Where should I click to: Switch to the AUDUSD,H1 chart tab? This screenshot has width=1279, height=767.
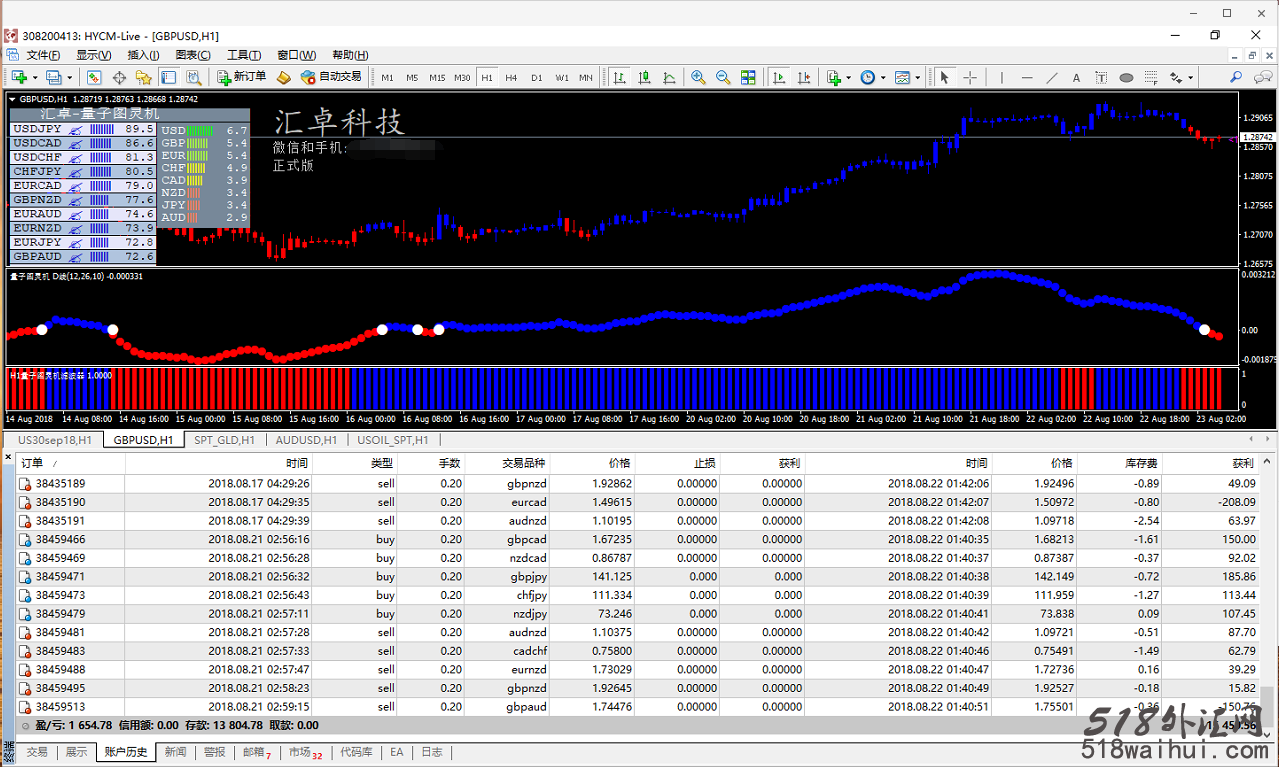[x=305, y=440]
